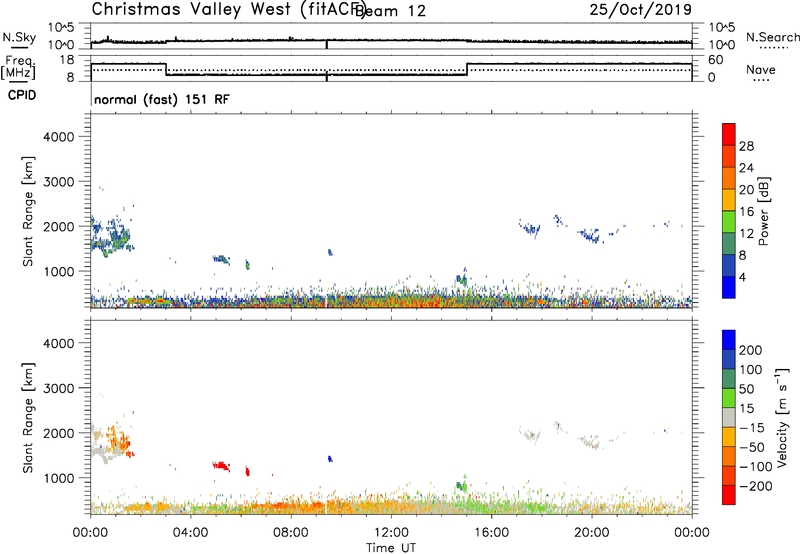The height and width of the screenshot is (554, 800).
Task: Click the '08:00' time tick label
Action: pos(291,533)
